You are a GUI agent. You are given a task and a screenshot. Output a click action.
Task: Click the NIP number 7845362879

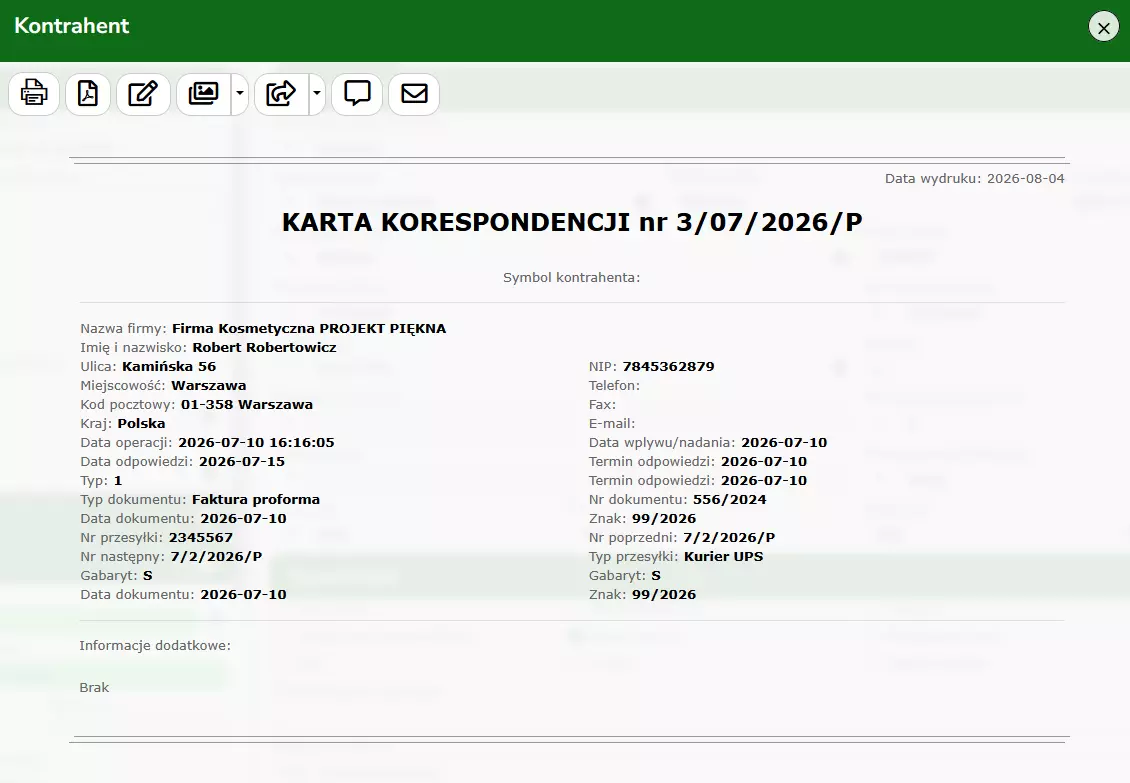(x=669, y=366)
